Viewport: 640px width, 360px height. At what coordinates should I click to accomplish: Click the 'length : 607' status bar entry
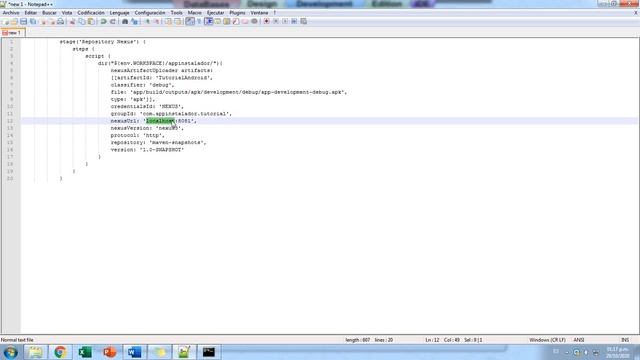point(358,340)
